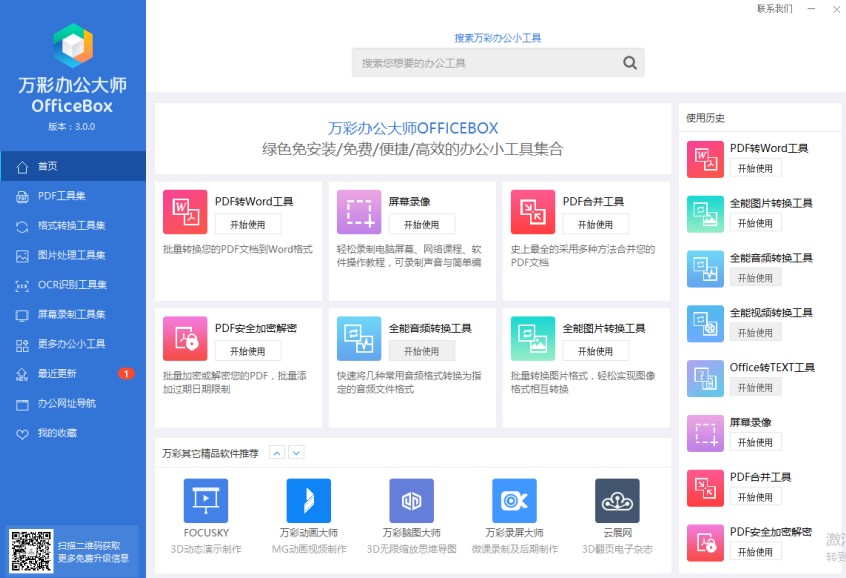The height and width of the screenshot is (578, 846).
Task: Click 3D动态演示制作 caption under FOCUSKY
Action: 206,549
